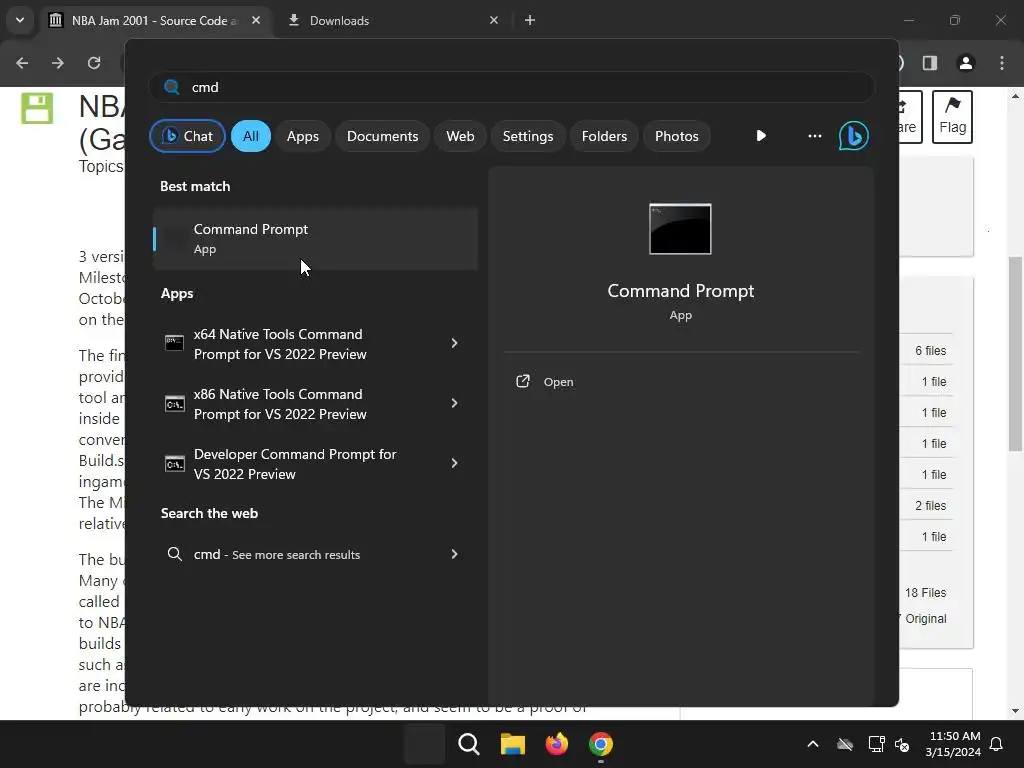Click Open in the Command Prompt preview pane
This screenshot has height=768, width=1024.
(558, 382)
